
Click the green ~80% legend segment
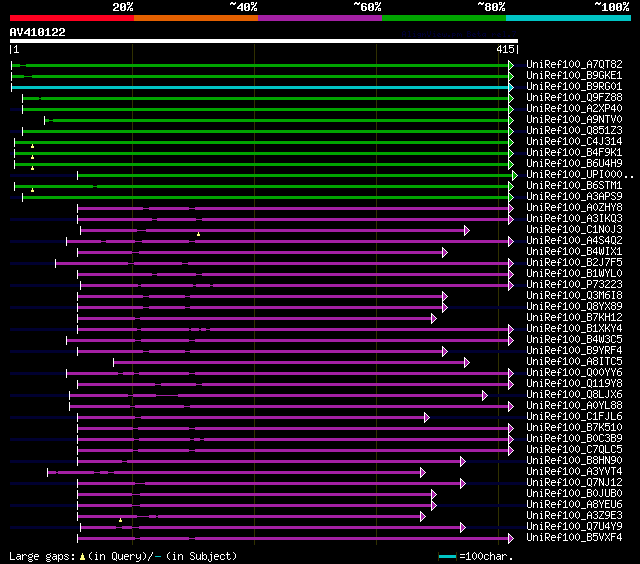444,18
